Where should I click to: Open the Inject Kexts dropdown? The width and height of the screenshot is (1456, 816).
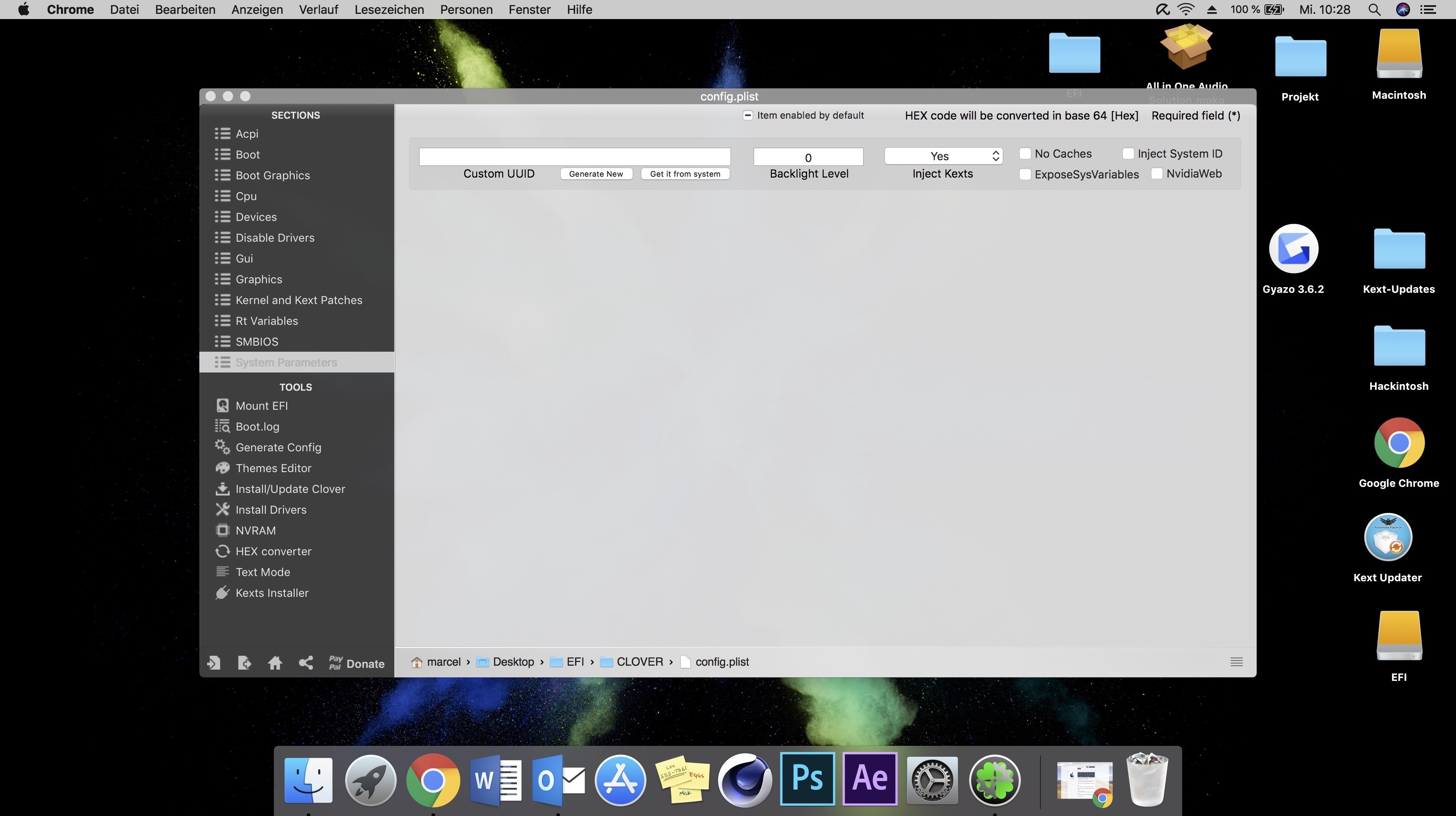click(x=943, y=156)
